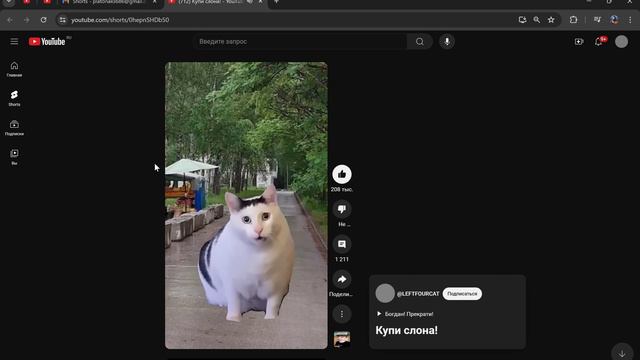Open the YouTube account avatar menu
The width and height of the screenshot is (640, 360).
coord(621,42)
